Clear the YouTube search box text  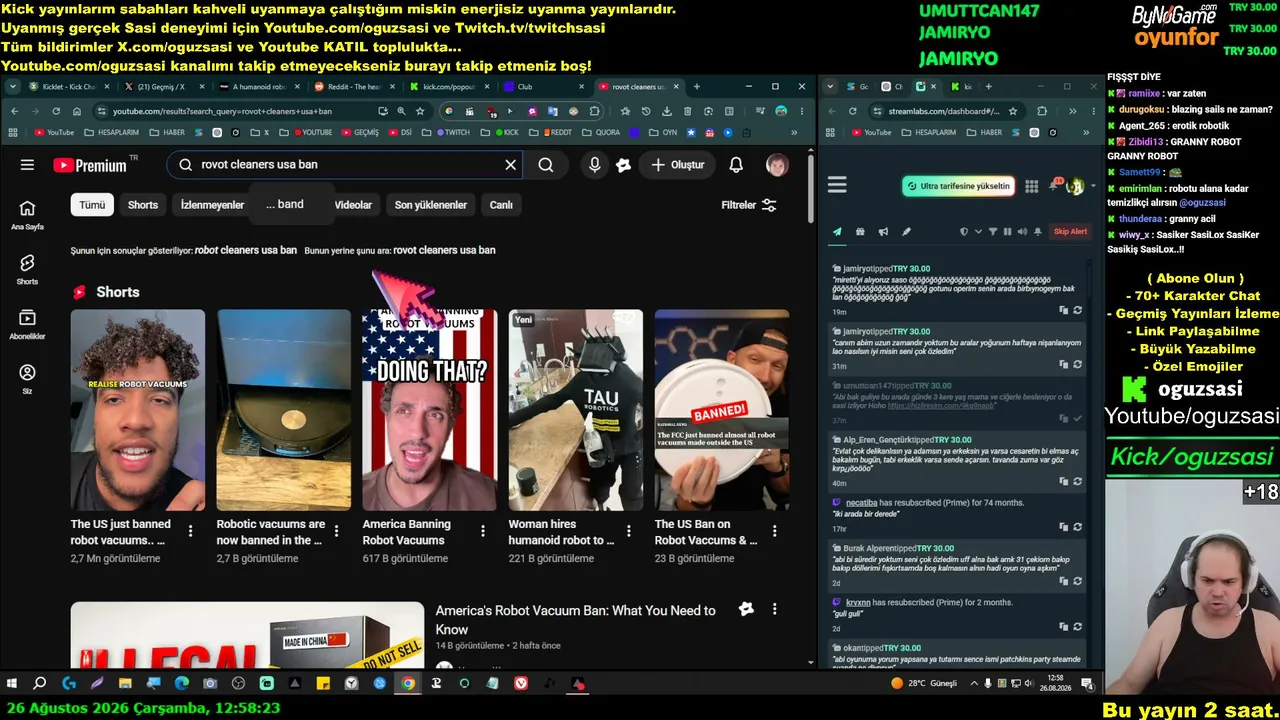tap(510, 165)
